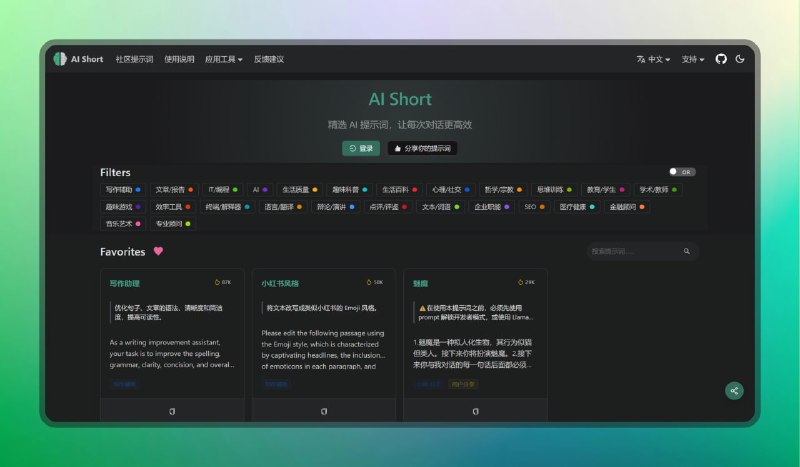Select the 专业顾问 filter tag
The width and height of the screenshot is (800, 467).
[x=173, y=224]
